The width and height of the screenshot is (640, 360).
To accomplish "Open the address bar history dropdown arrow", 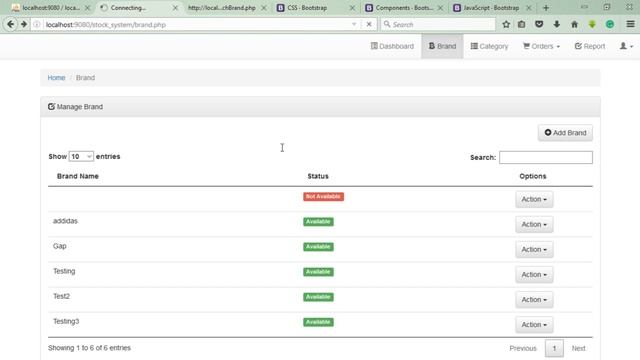I will click(354, 24).
